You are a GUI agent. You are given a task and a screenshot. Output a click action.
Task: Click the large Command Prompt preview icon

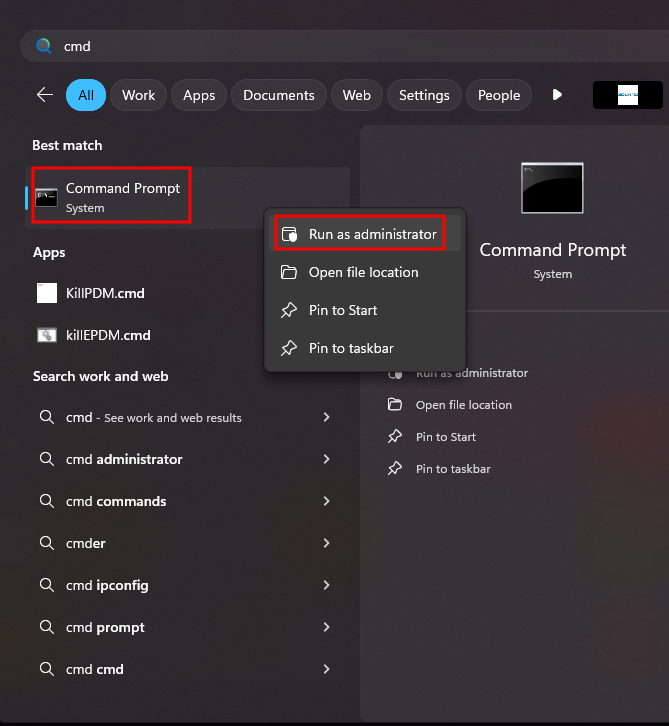tap(552, 188)
